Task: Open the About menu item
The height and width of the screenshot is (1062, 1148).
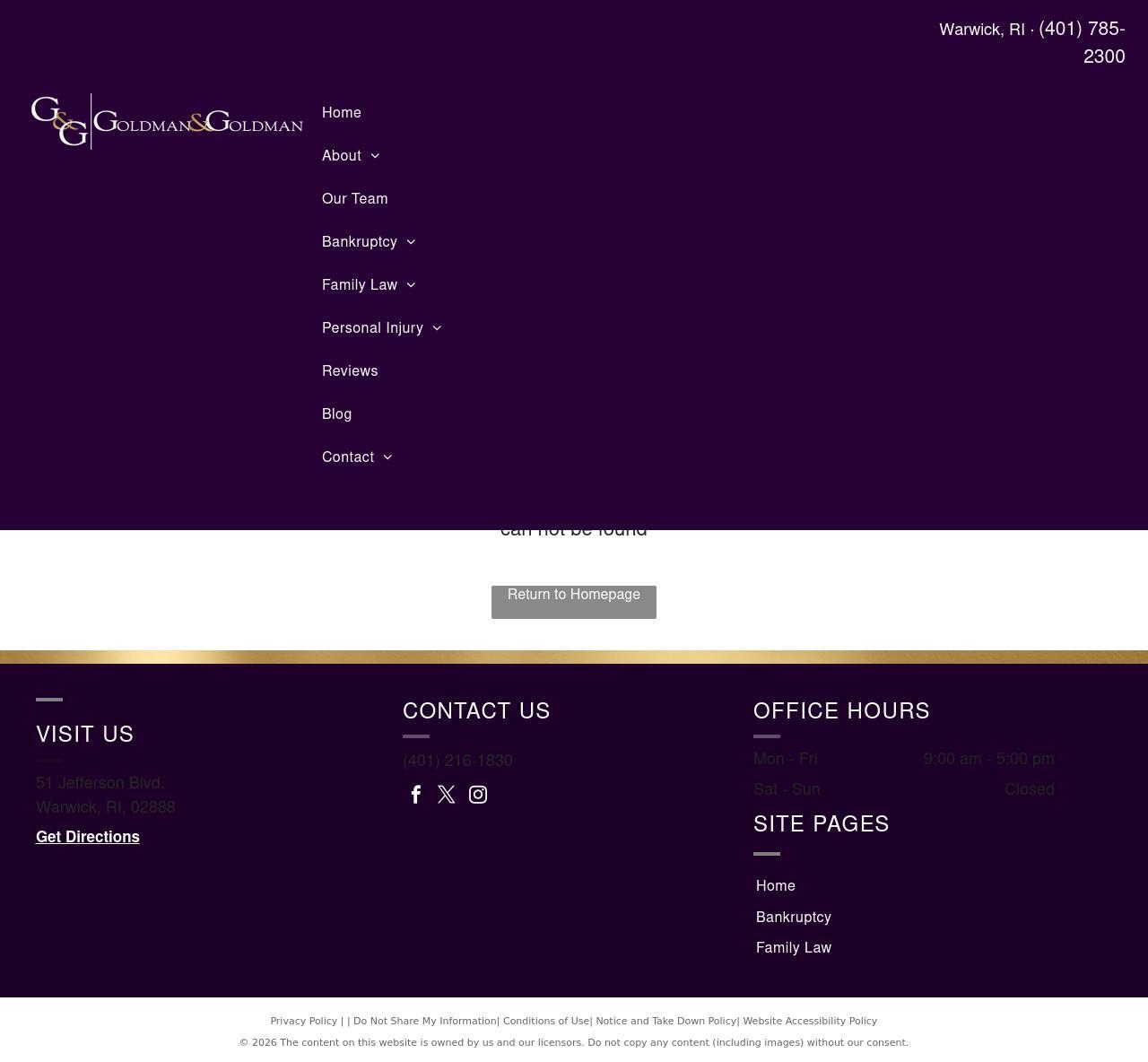Action: 342,156
